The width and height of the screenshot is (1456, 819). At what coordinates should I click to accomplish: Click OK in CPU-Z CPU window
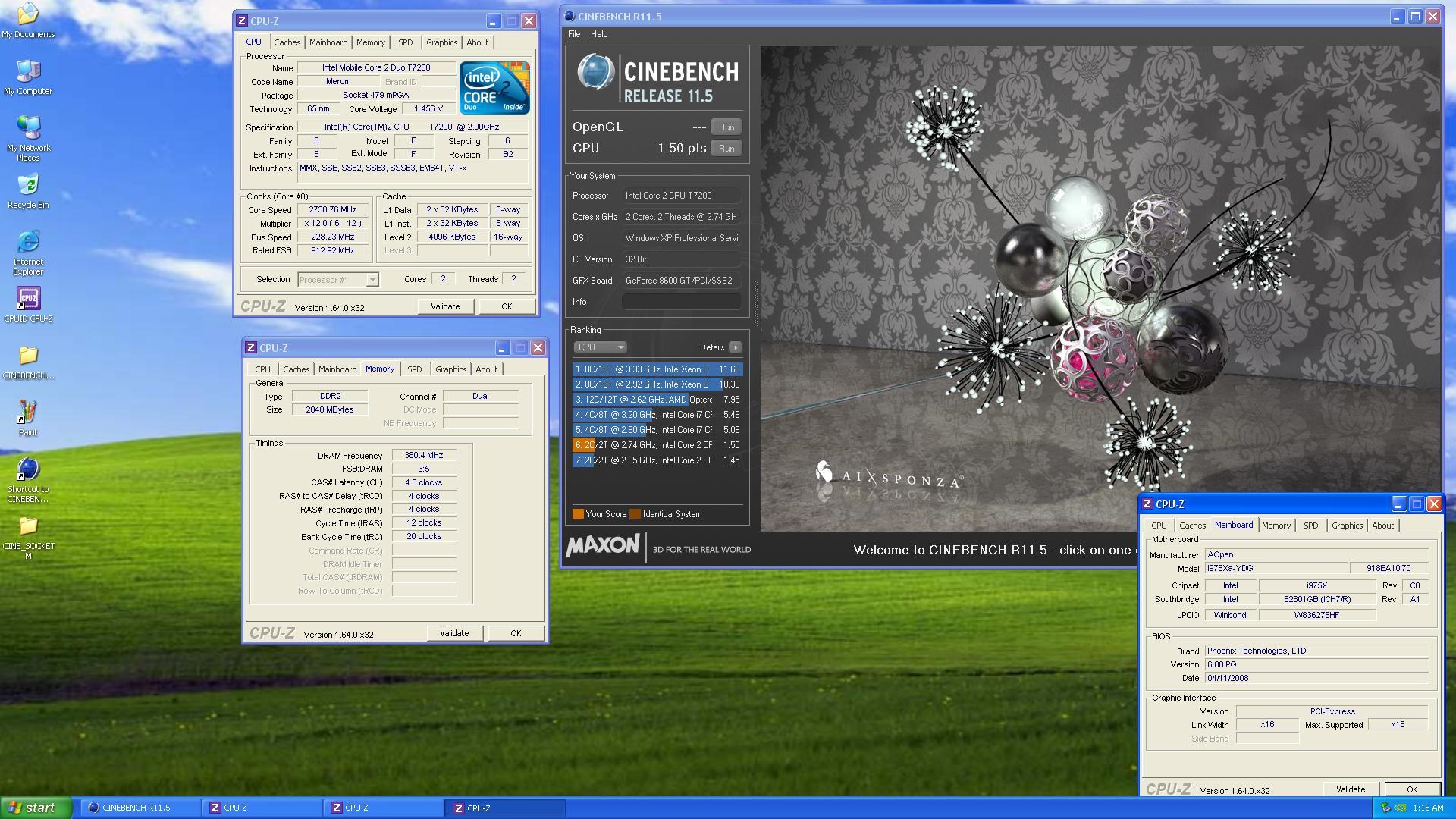pos(507,306)
